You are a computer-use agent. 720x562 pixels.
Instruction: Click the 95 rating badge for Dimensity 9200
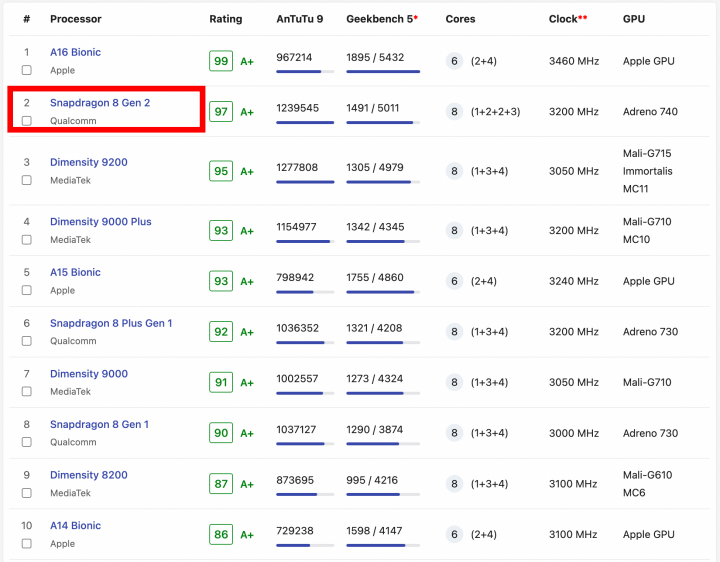pyautogui.click(x=221, y=171)
